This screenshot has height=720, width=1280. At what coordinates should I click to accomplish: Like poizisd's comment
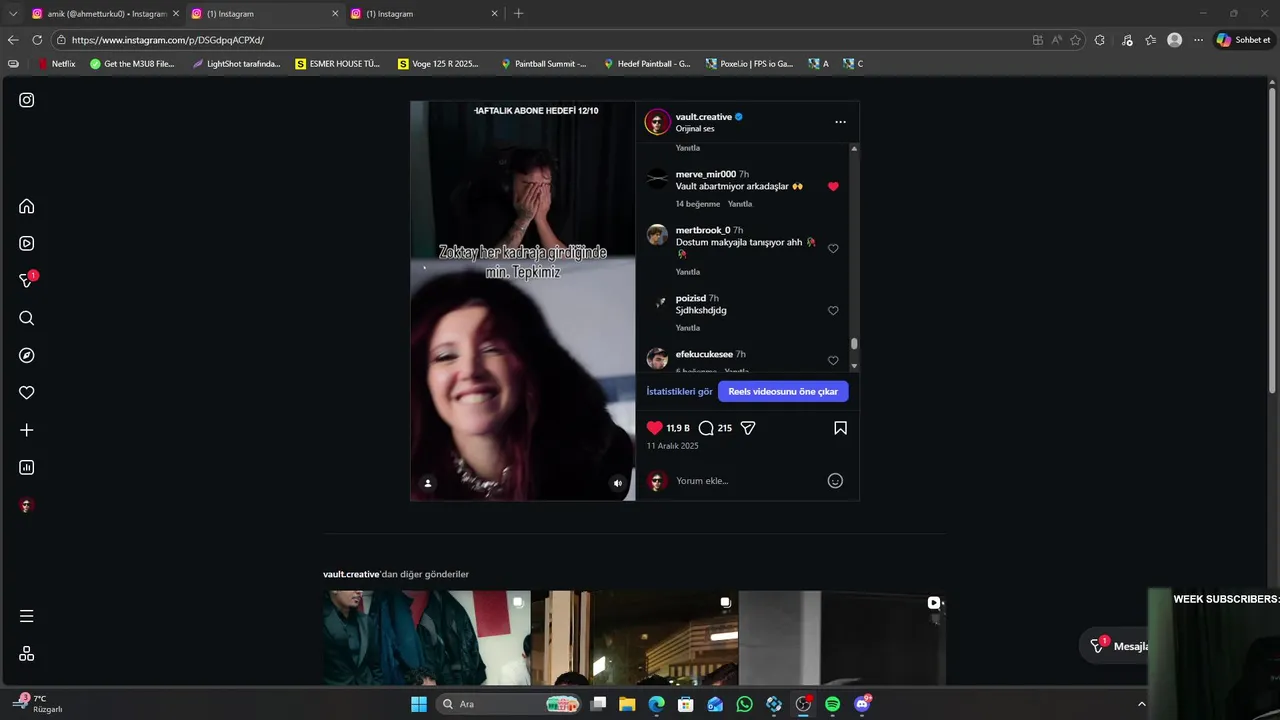pyautogui.click(x=833, y=311)
